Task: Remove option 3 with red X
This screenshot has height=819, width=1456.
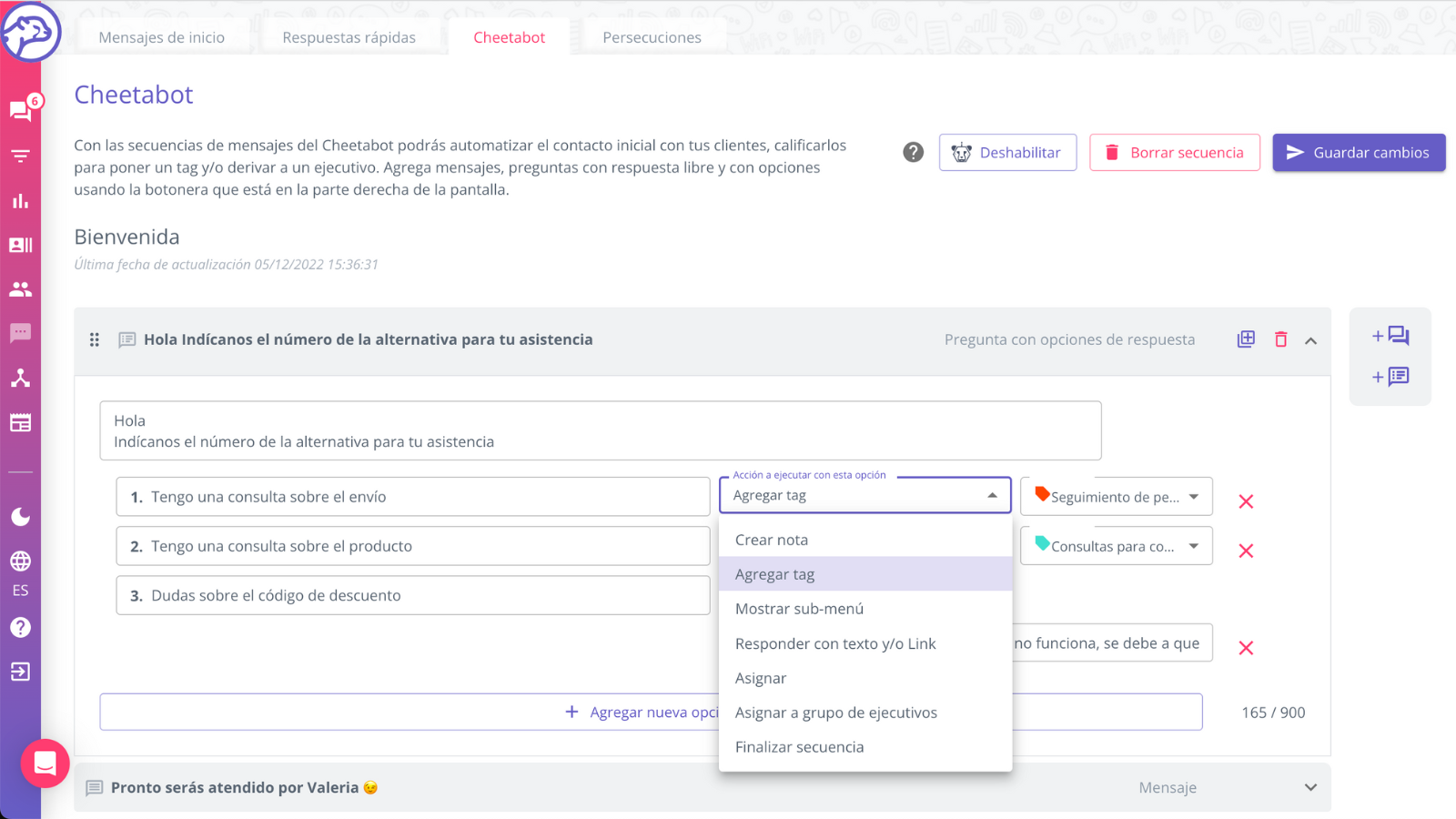Action: tap(1246, 648)
